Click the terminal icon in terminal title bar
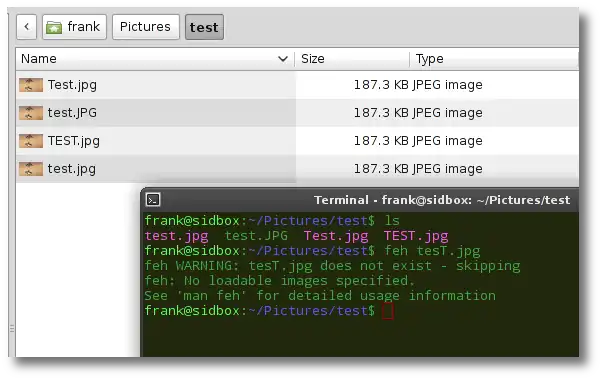Viewport: 602px width, 380px height. pos(153,200)
